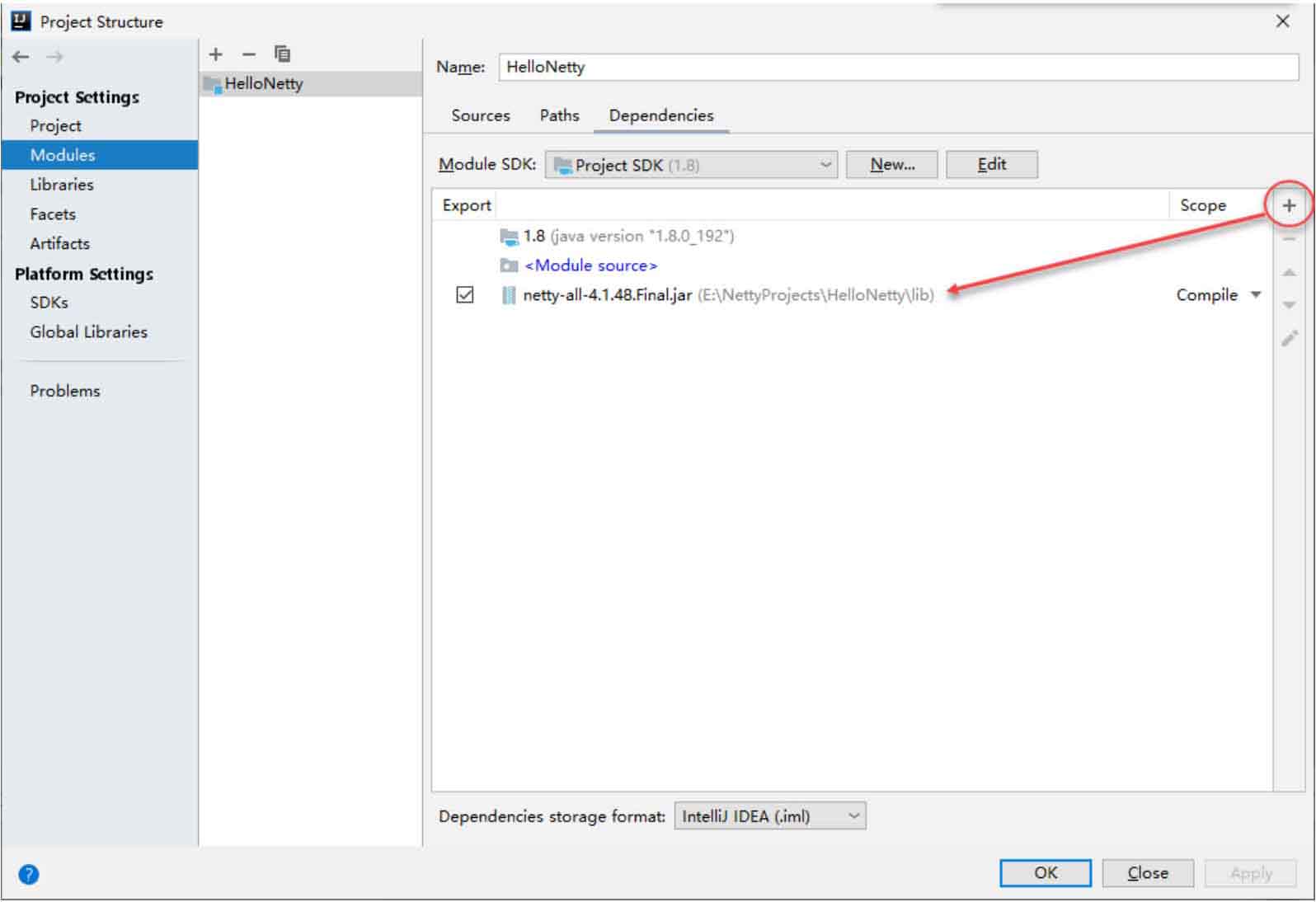
Task: Click the edit dependency pencil icon
Action: coord(1289,338)
